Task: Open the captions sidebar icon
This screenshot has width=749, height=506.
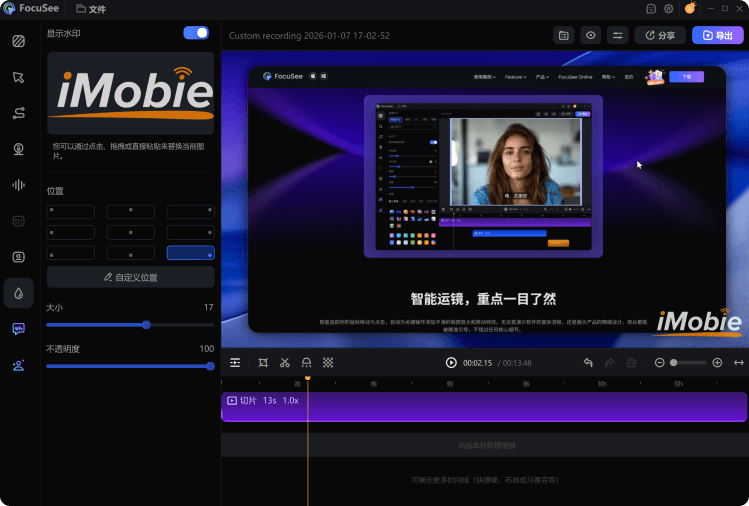Action: click(19, 221)
